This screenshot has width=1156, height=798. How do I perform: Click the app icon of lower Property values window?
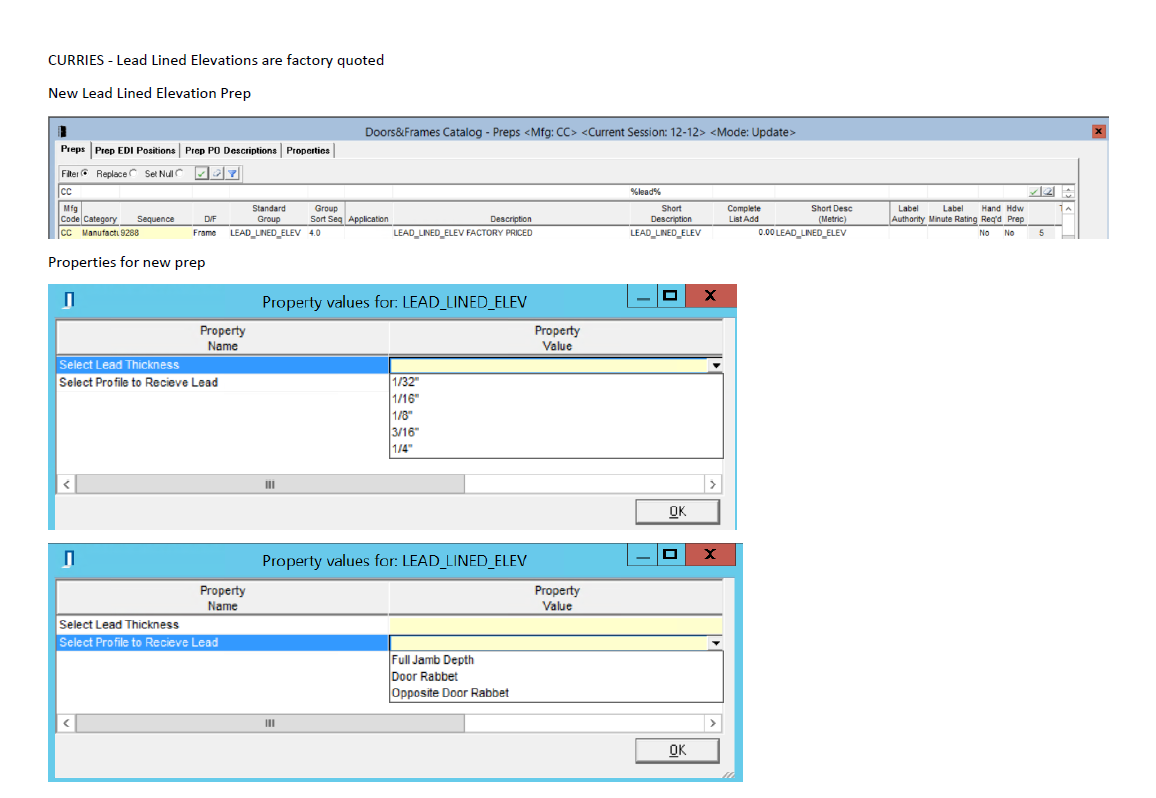point(68,560)
